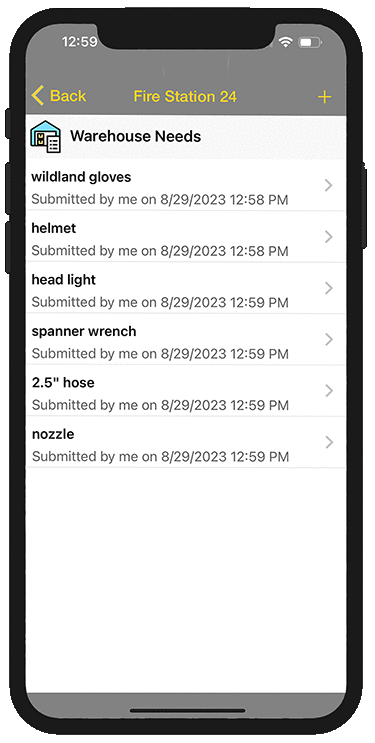Screen dimensions: 375x743
Task: Click the Fire Station 24 title
Action: coord(185,97)
